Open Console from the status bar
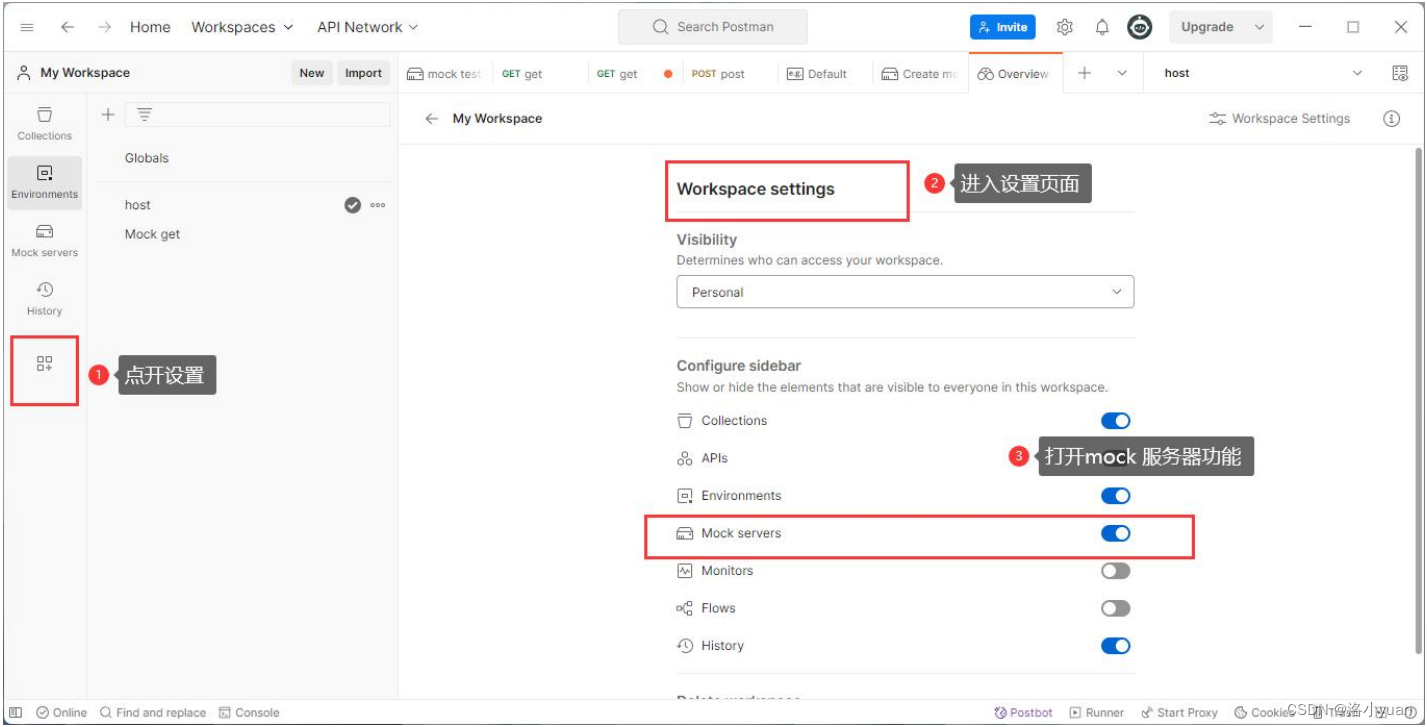Screen dimensions: 1427x727 pyautogui.click(x=249, y=713)
